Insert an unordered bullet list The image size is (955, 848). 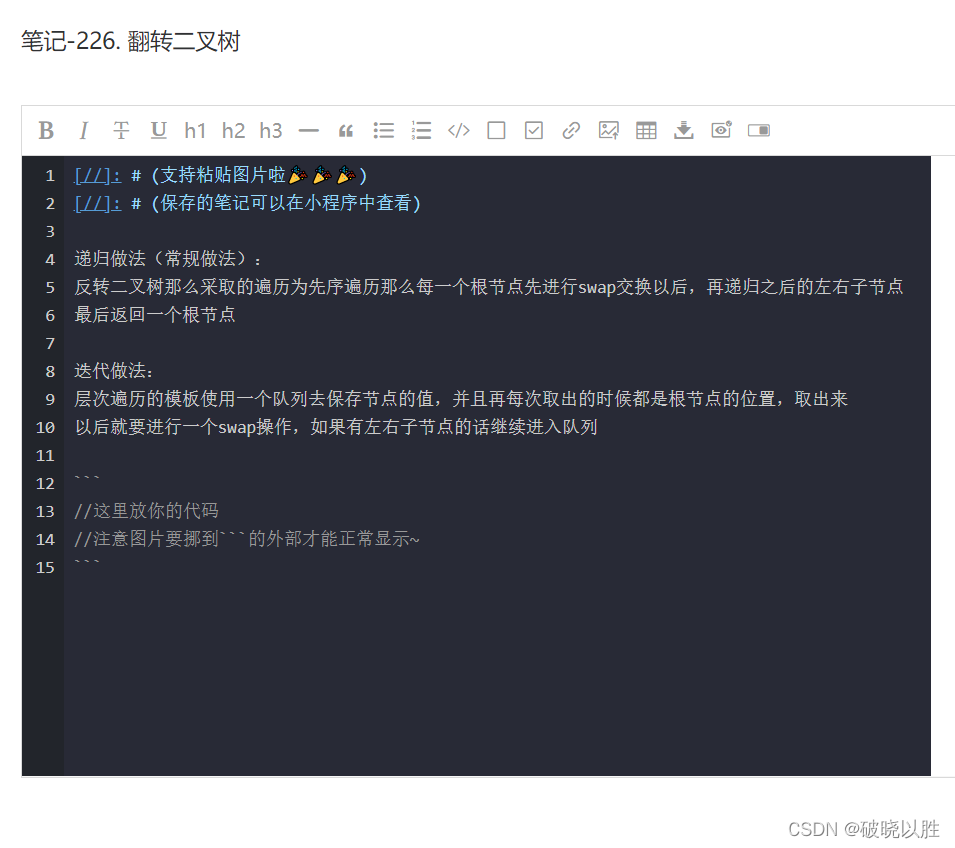[383, 130]
